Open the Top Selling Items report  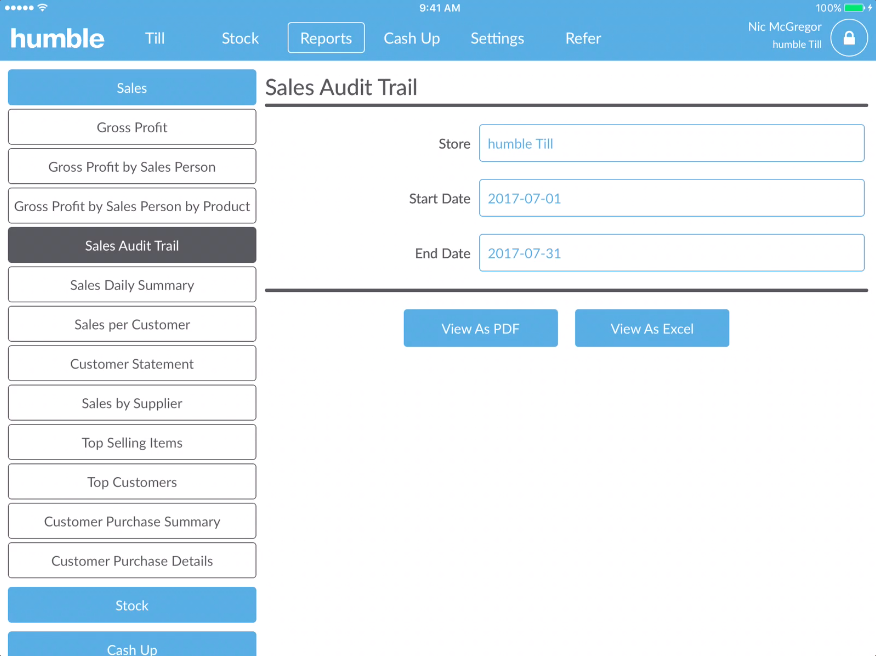[x=132, y=443]
